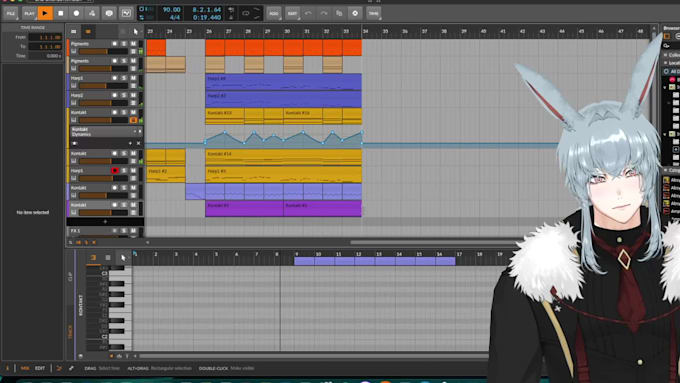The width and height of the screenshot is (680, 383).
Task: Toggle the clip launcher overdub icon
Action: 109,13
